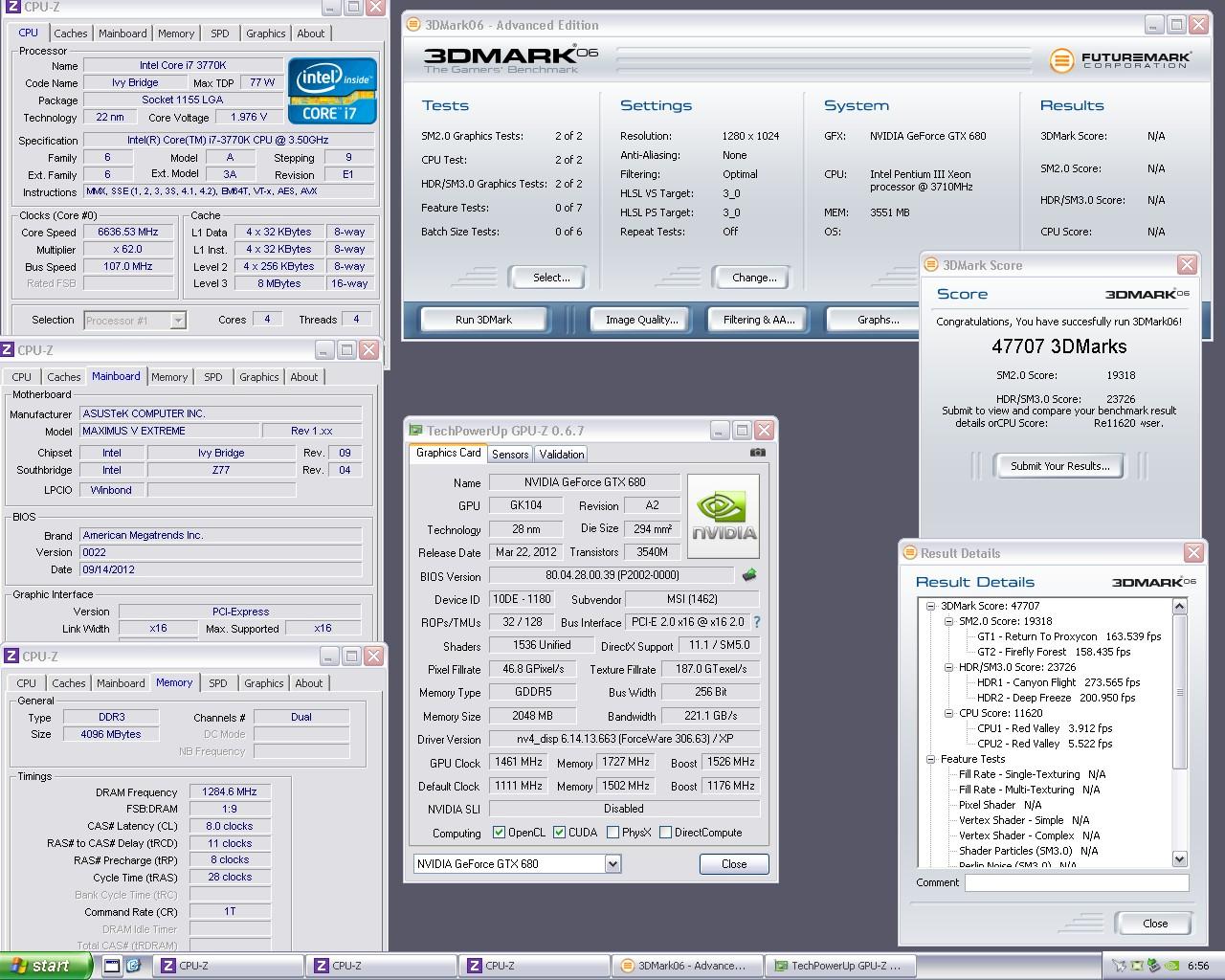Open Image Quality... options
Screen dimensions: 1225x980
point(641,320)
